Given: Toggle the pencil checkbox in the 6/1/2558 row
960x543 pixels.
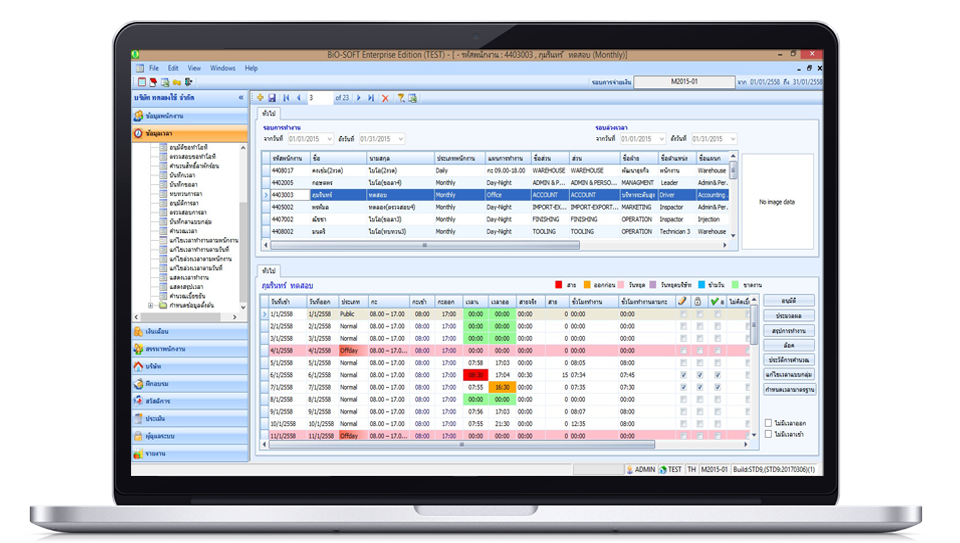Looking at the screenshot, I should [x=683, y=375].
